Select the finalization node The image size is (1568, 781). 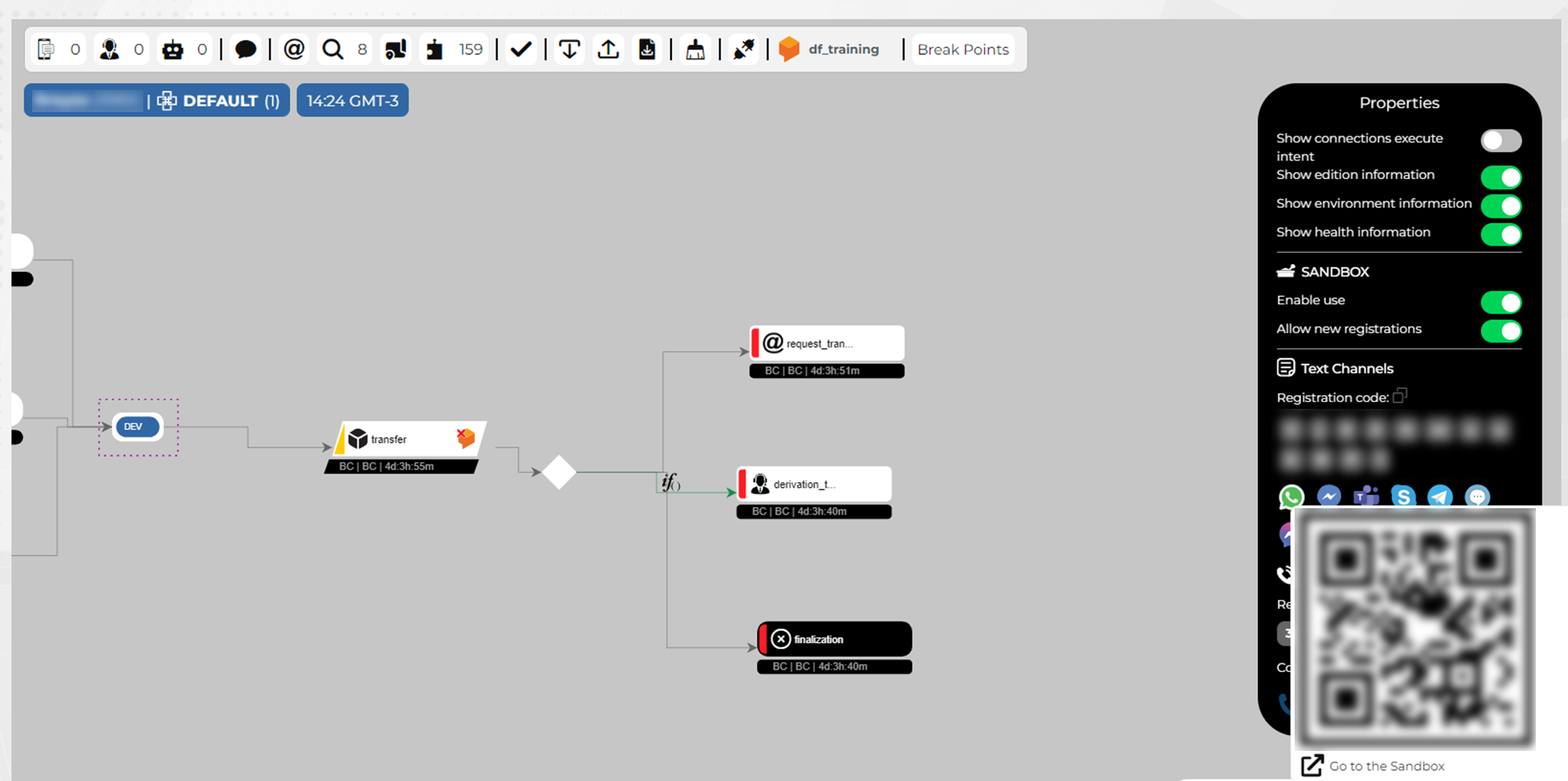[x=835, y=639]
